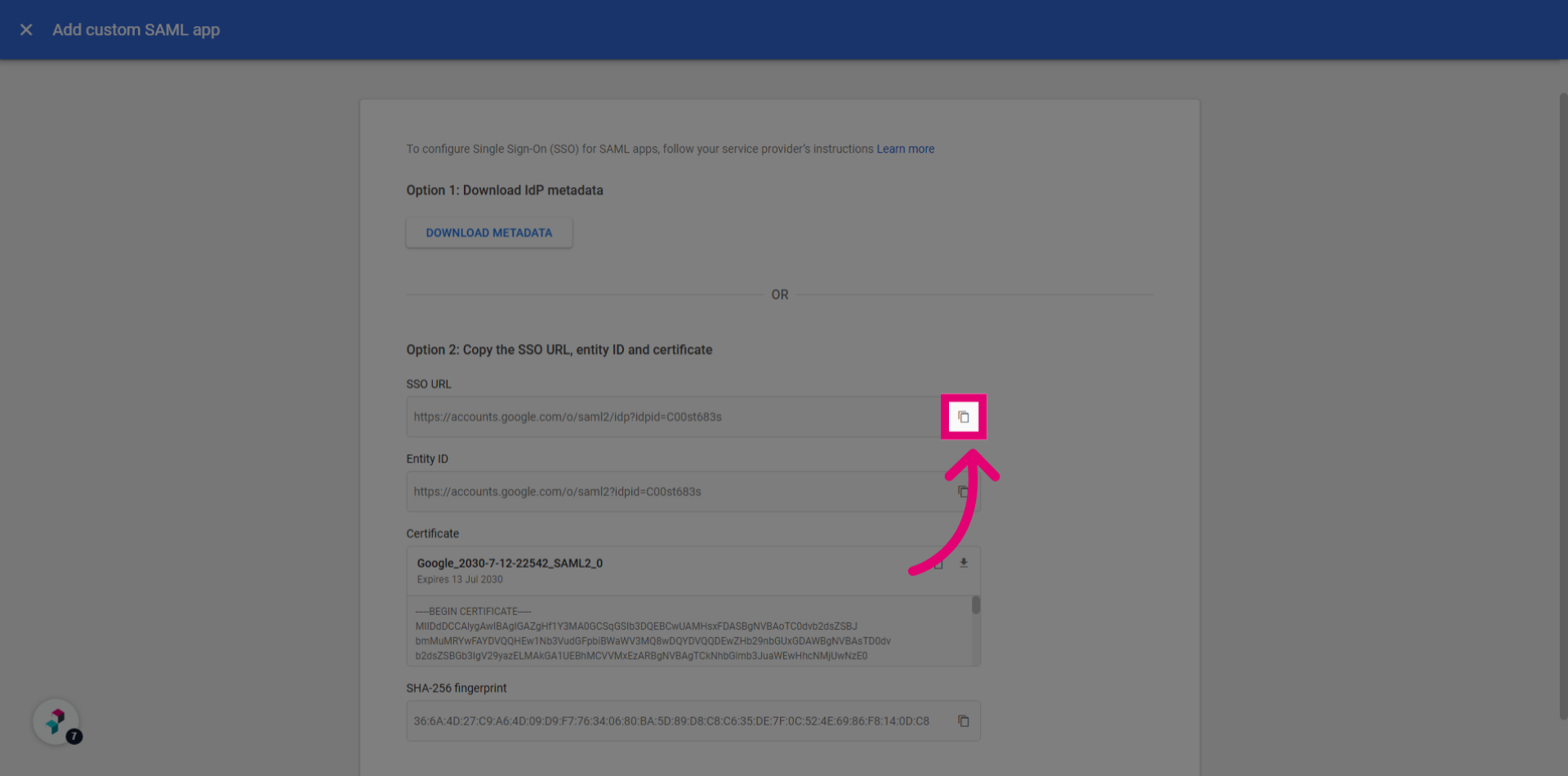Copy the SHA-256 fingerprint value

pos(964,721)
